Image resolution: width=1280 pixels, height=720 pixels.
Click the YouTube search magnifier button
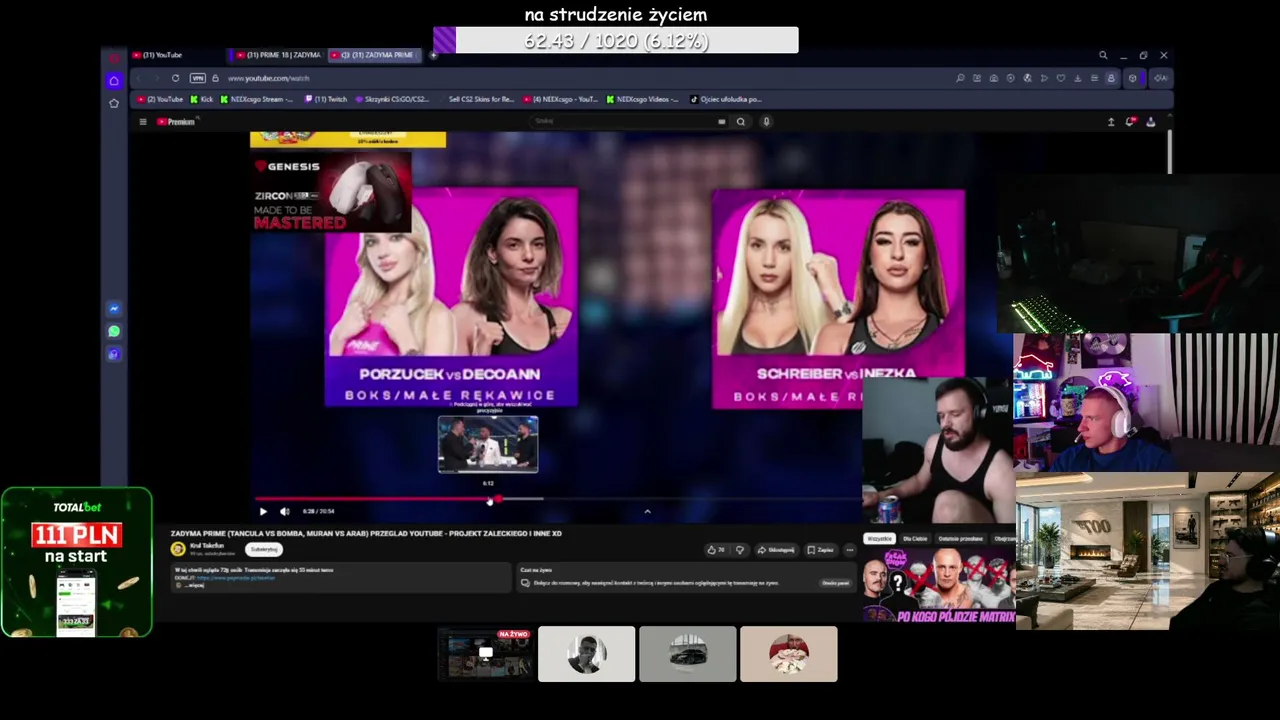point(741,122)
